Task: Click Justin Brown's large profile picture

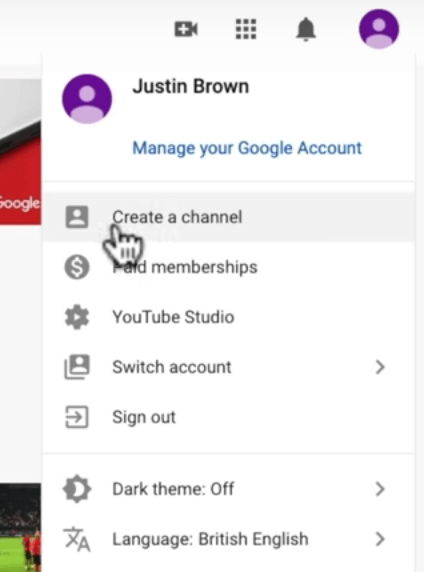Action: click(87, 99)
